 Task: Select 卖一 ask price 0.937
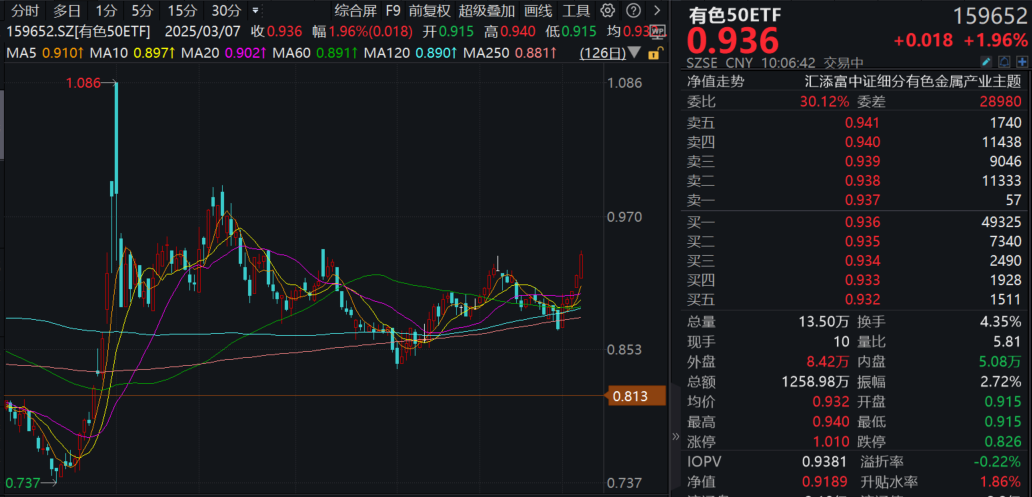(862, 200)
